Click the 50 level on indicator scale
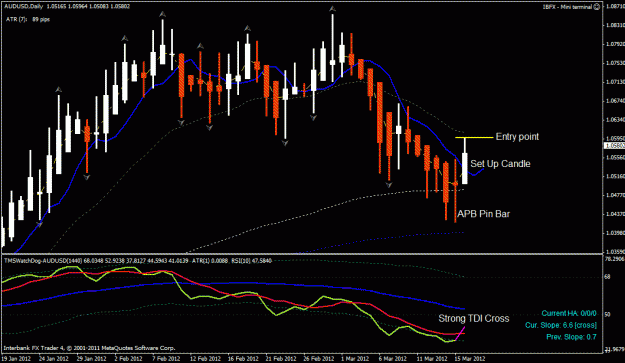Viewport: 625px width, 363px height. point(607,314)
